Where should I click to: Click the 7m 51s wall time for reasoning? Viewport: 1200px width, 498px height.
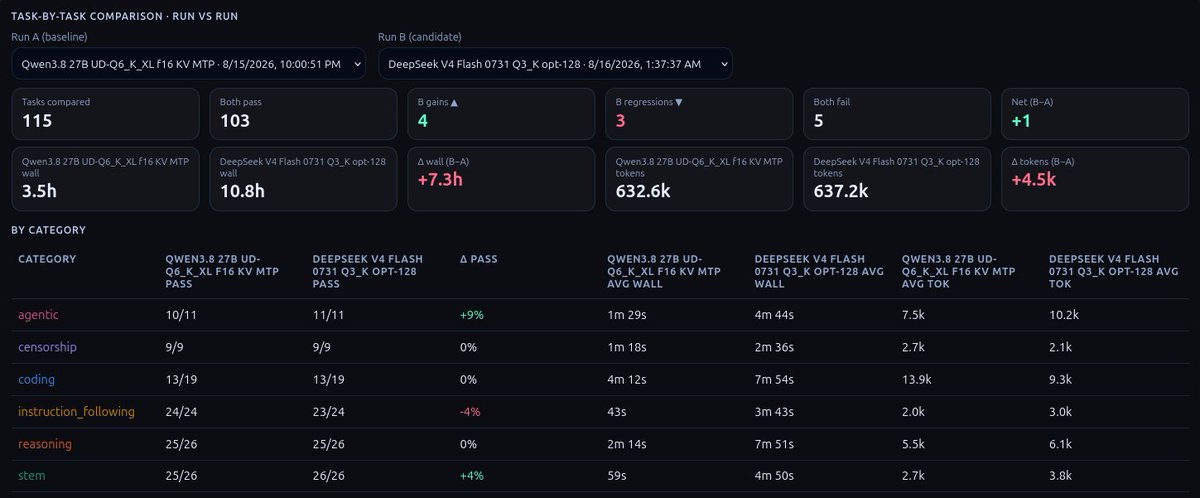[774, 443]
